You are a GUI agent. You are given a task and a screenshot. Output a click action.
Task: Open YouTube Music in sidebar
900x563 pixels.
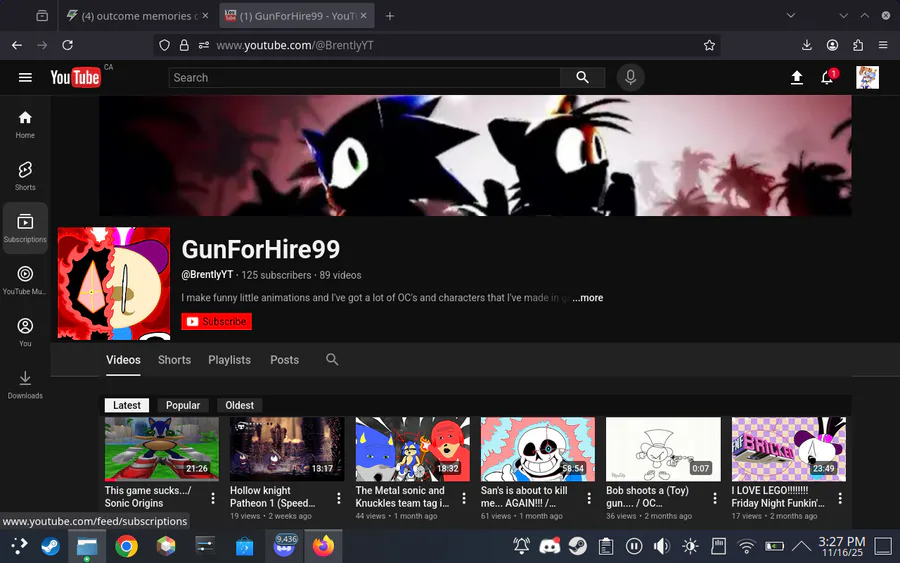25,280
